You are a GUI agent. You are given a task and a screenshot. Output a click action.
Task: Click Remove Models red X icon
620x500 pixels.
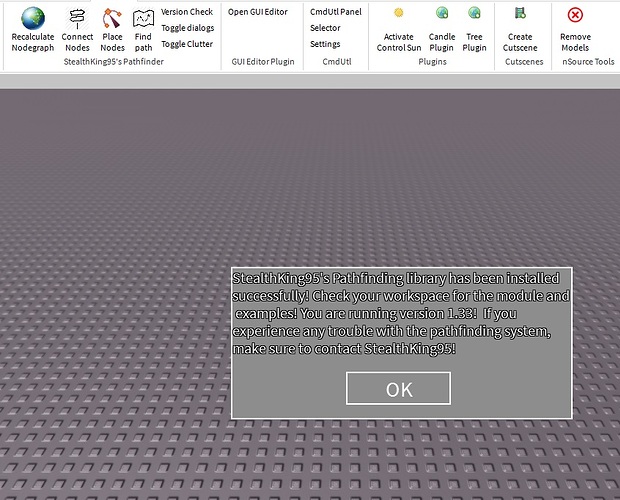click(575, 15)
